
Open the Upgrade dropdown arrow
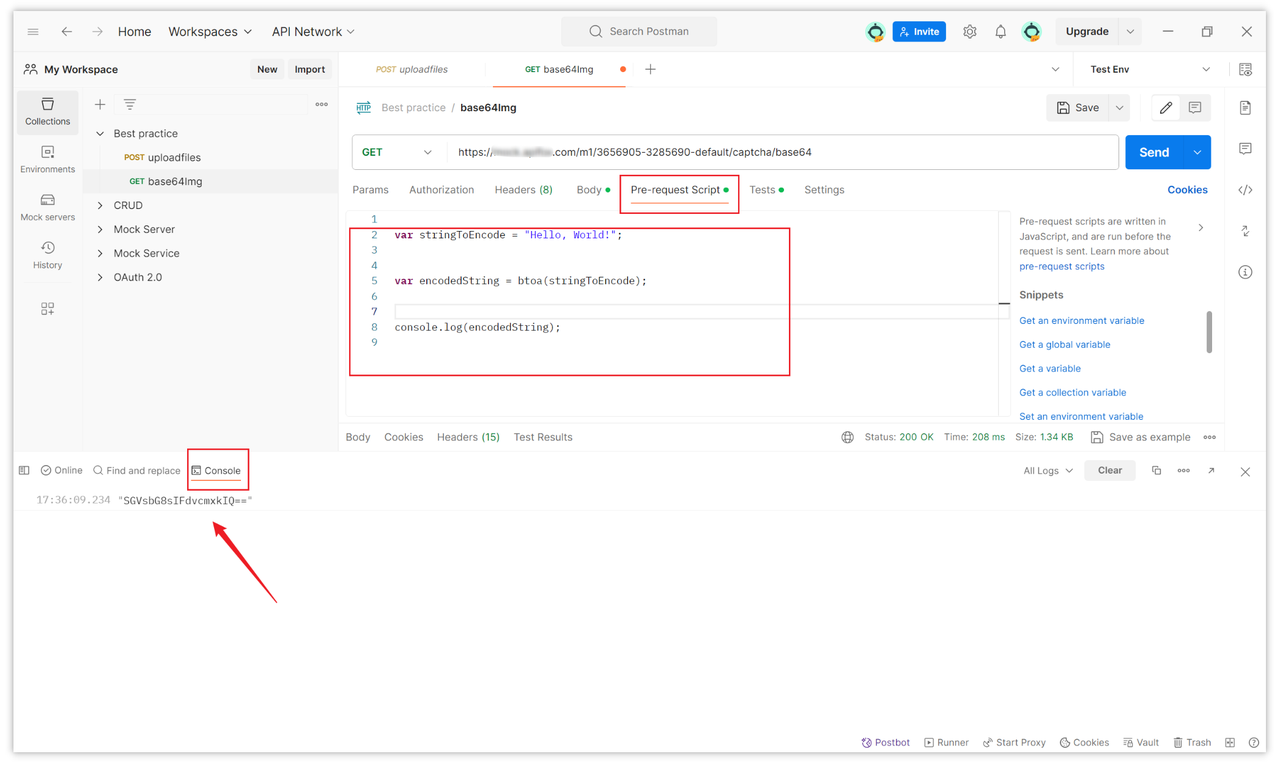tap(1130, 32)
